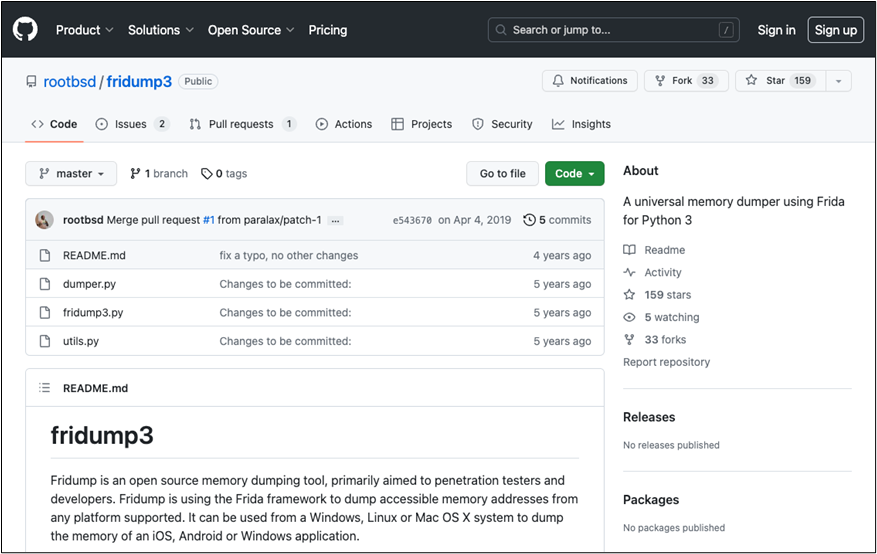Open the master branch selector

tap(71, 174)
